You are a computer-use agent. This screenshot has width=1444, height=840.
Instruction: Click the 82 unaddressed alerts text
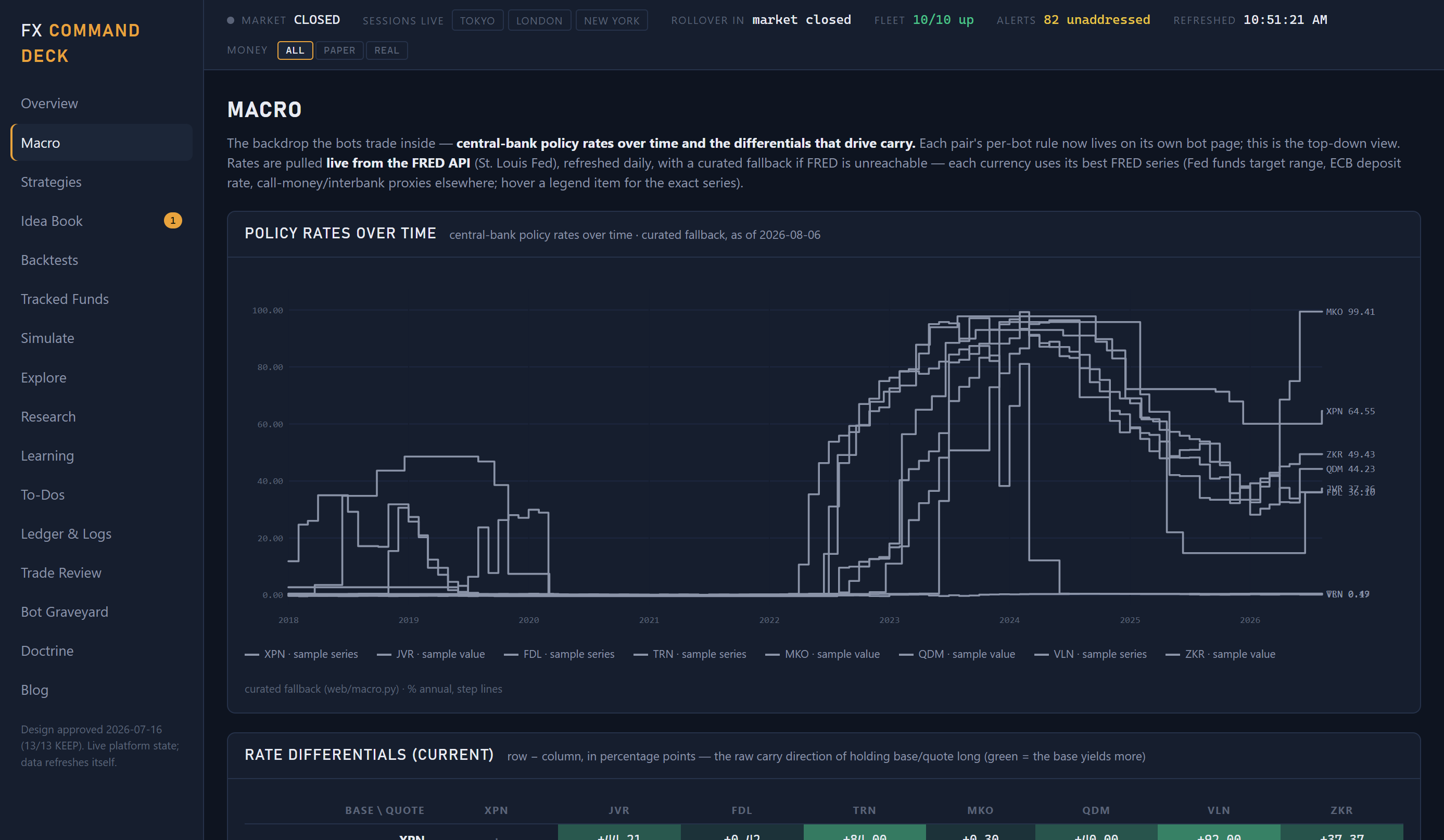pos(1096,20)
